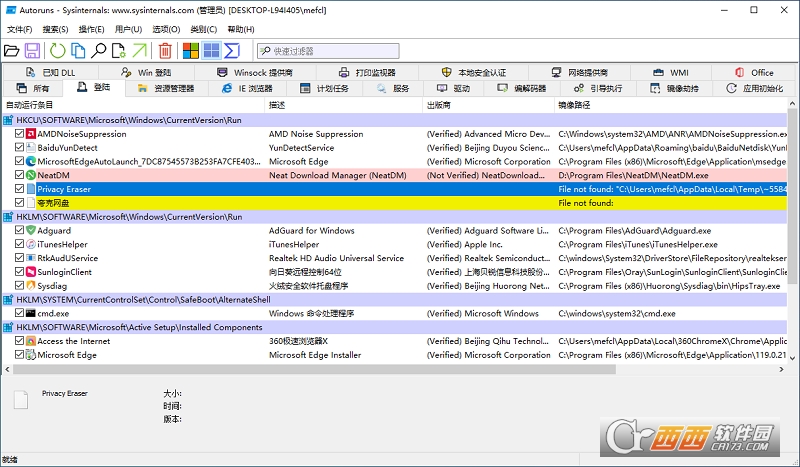Uncheck the AMDNoiseSuppression checkbox
This screenshot has height=467, width=800.
19,134
